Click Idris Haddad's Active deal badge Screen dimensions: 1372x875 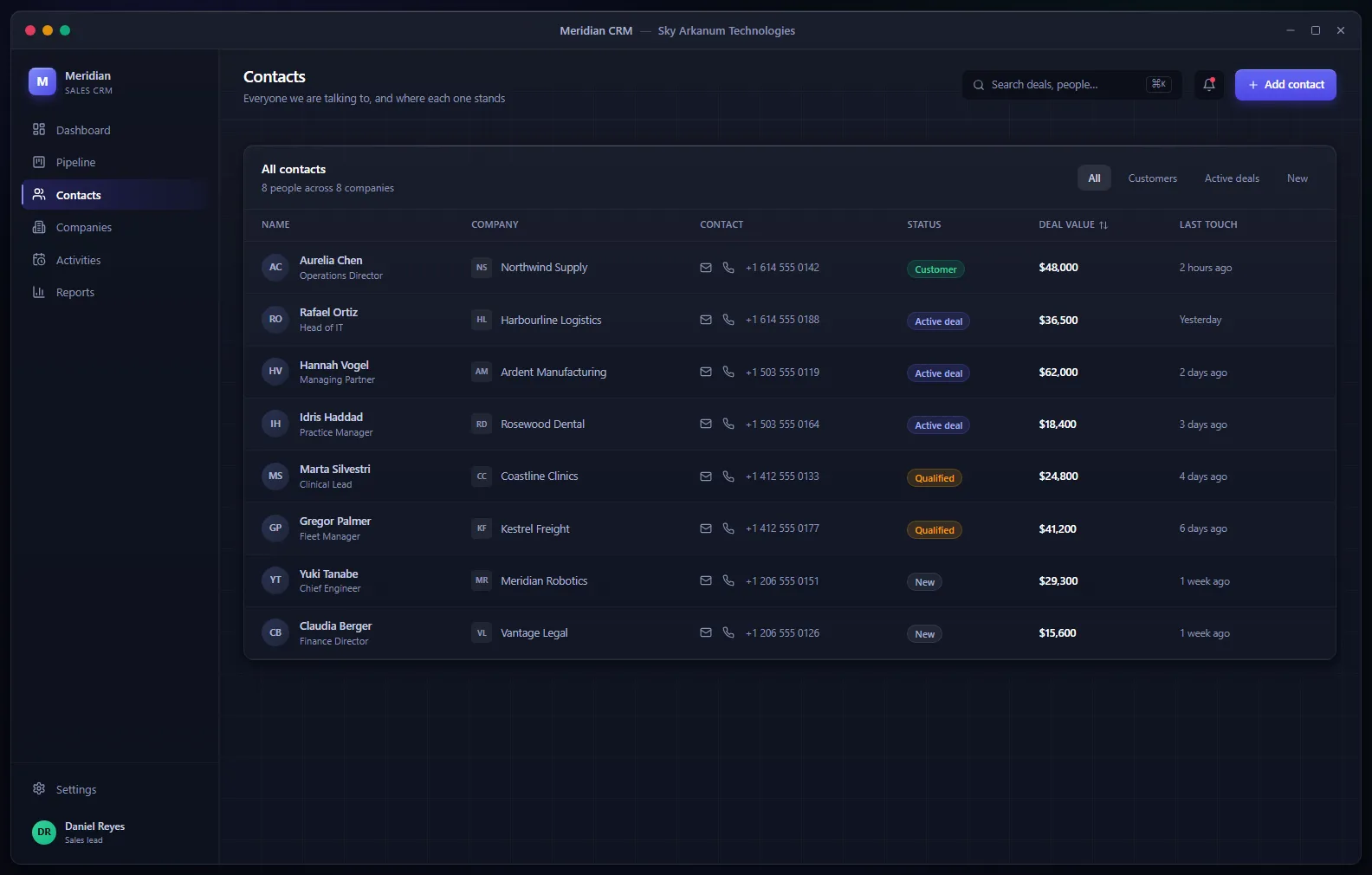coord(938,425)
